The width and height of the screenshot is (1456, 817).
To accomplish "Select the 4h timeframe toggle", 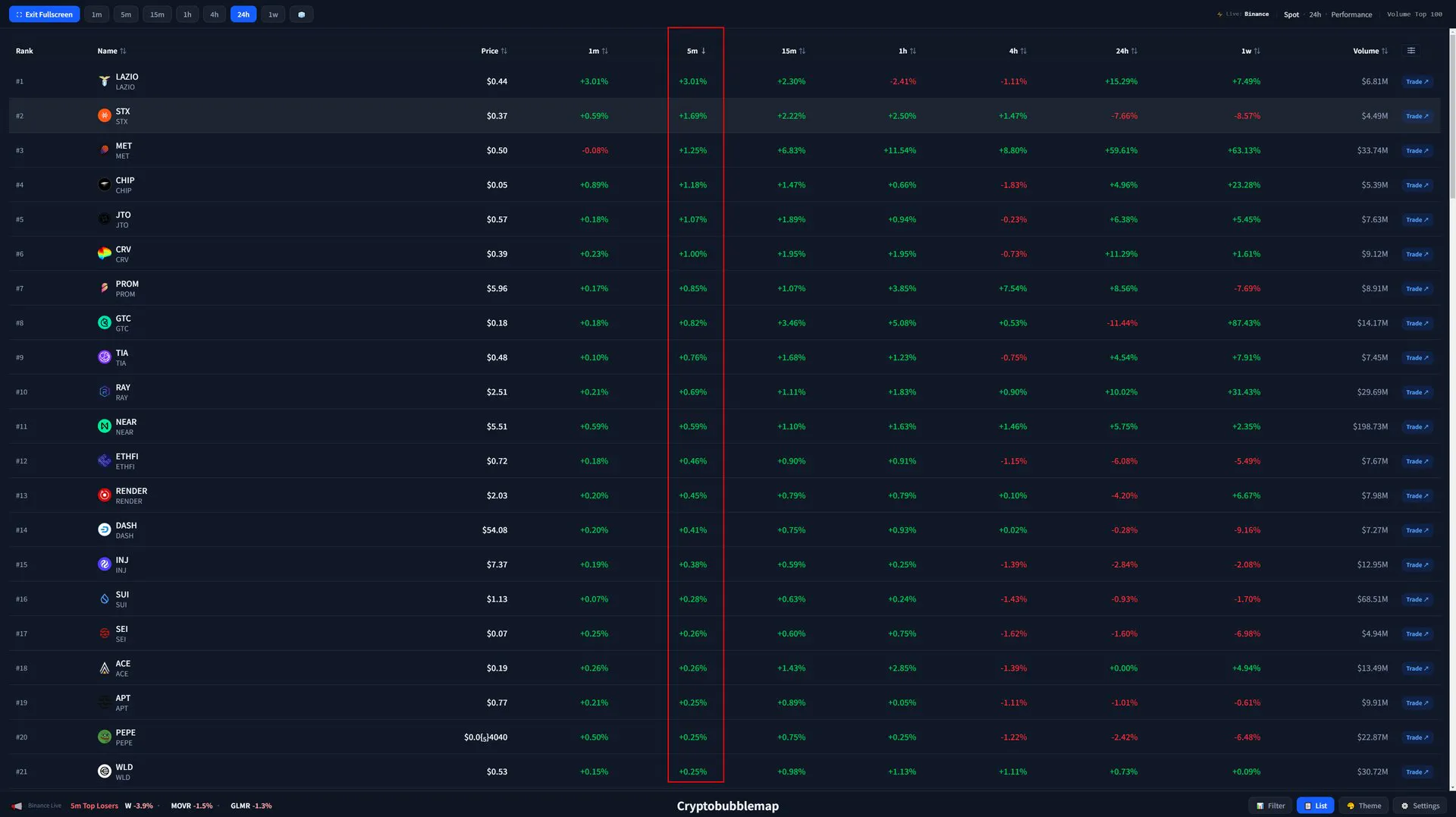I will pos(215,14).
